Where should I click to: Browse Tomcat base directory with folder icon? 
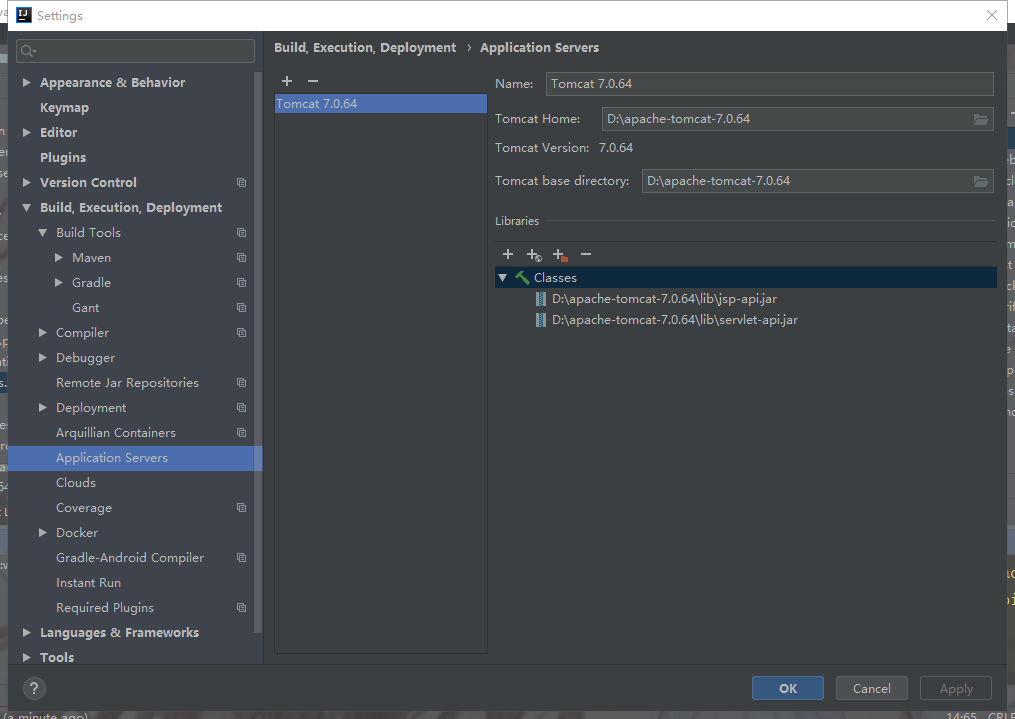(982, 181)
